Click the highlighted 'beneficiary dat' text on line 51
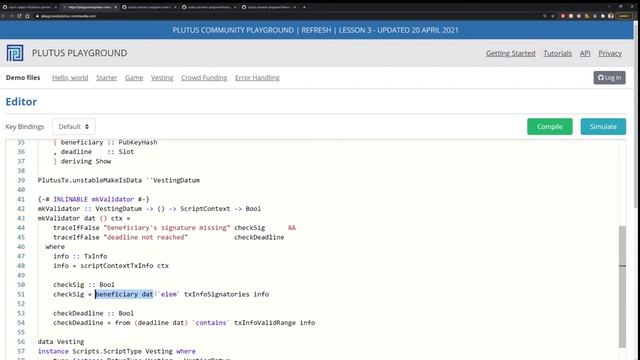This screenshot has width=640, height=360. click(124, 294)
